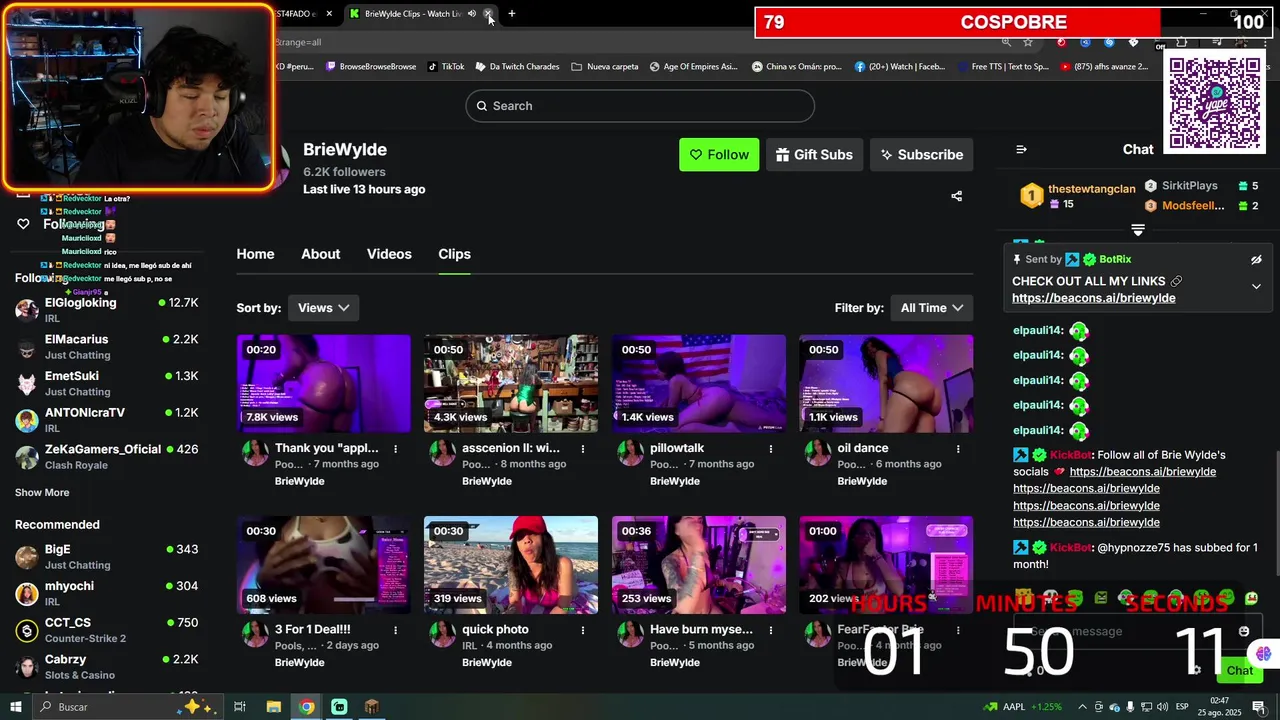Screen dimensions: 1280x720
Task: Click the share icon below Subscribe
Action: pyautogui.click(x=956, y=196)
